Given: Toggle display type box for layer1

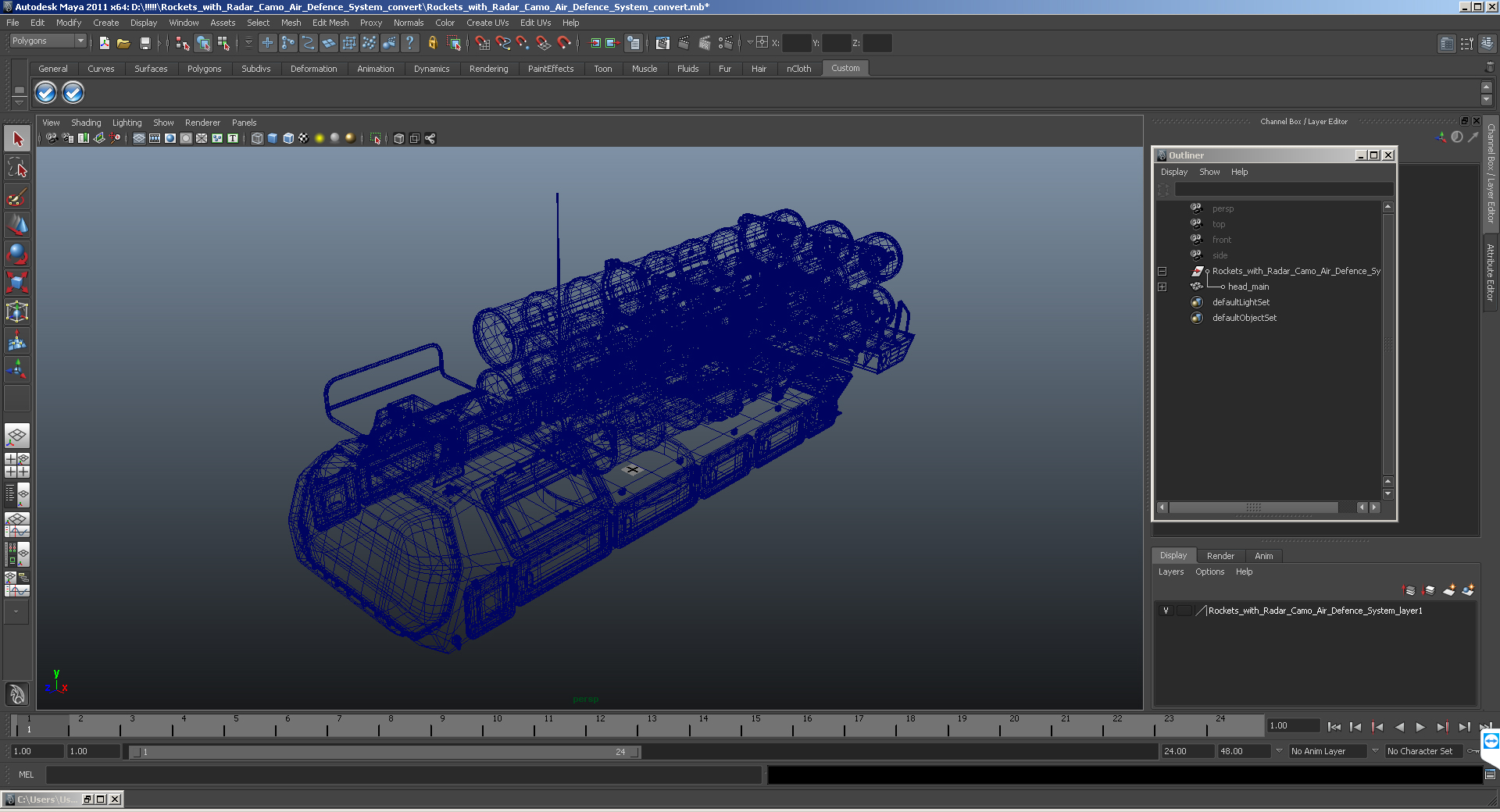Looking at the screenshot, I should pyautogui.click(x=1184, y=611).
